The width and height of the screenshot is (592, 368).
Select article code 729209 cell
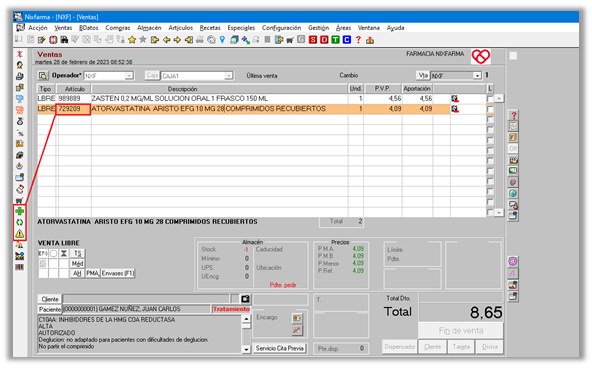pyautogui.click(x=73, y=109)
